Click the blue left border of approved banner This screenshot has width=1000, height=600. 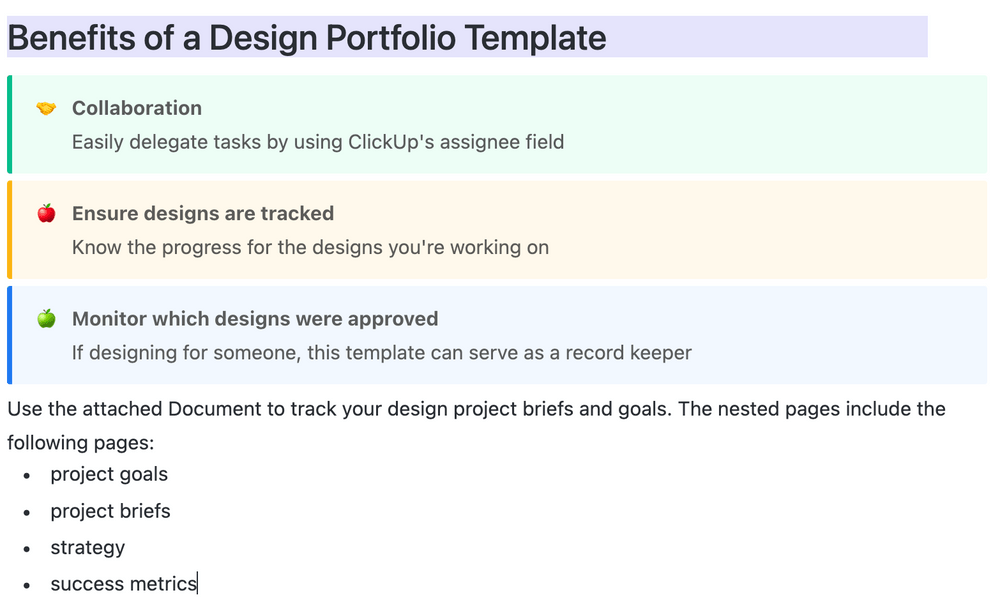(x=9, y=335)
